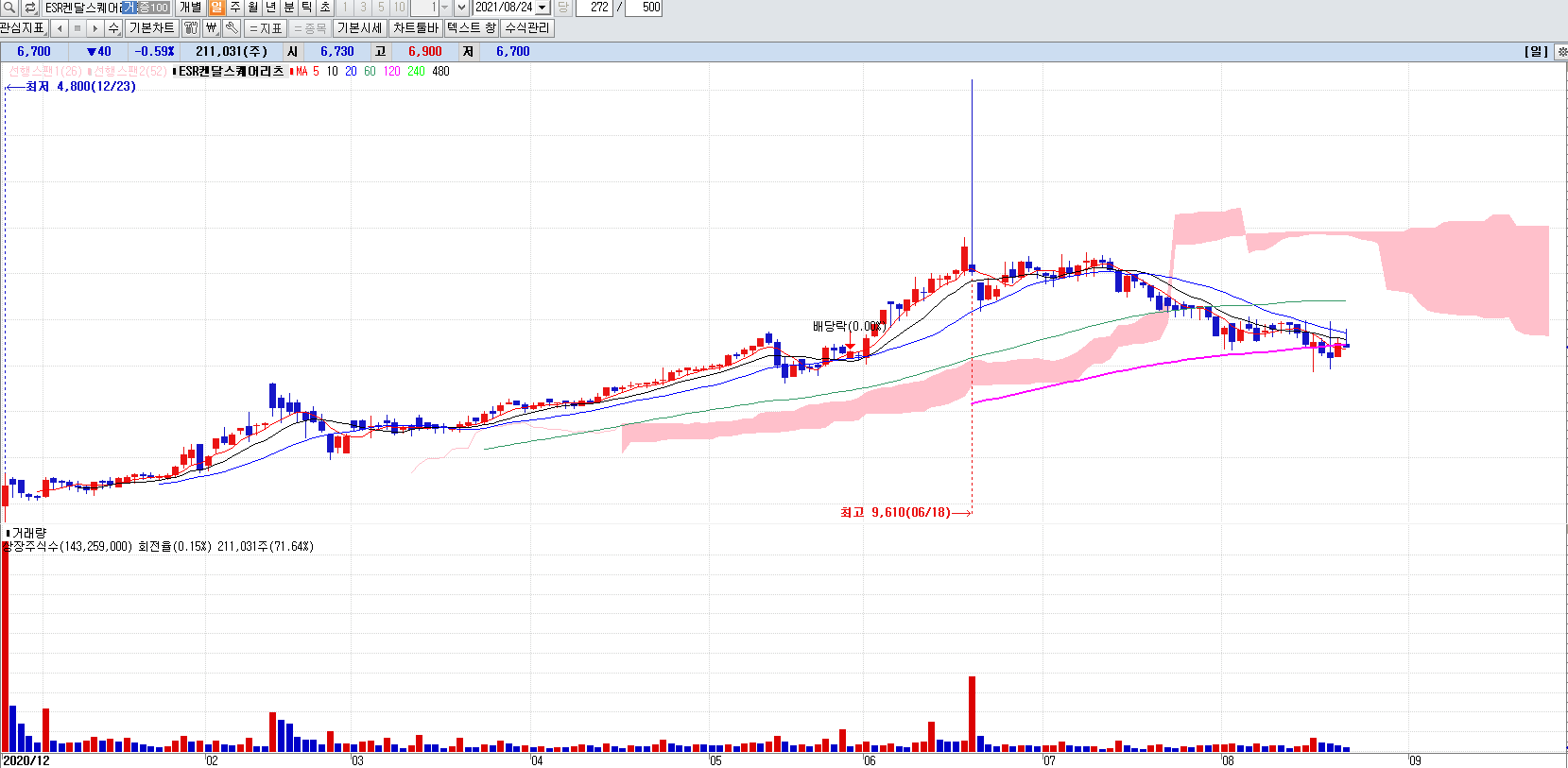Viewport: 1568px width, 768px height.
Task: Click the MA 5 legend entry
Action: (x=306, y=71)
